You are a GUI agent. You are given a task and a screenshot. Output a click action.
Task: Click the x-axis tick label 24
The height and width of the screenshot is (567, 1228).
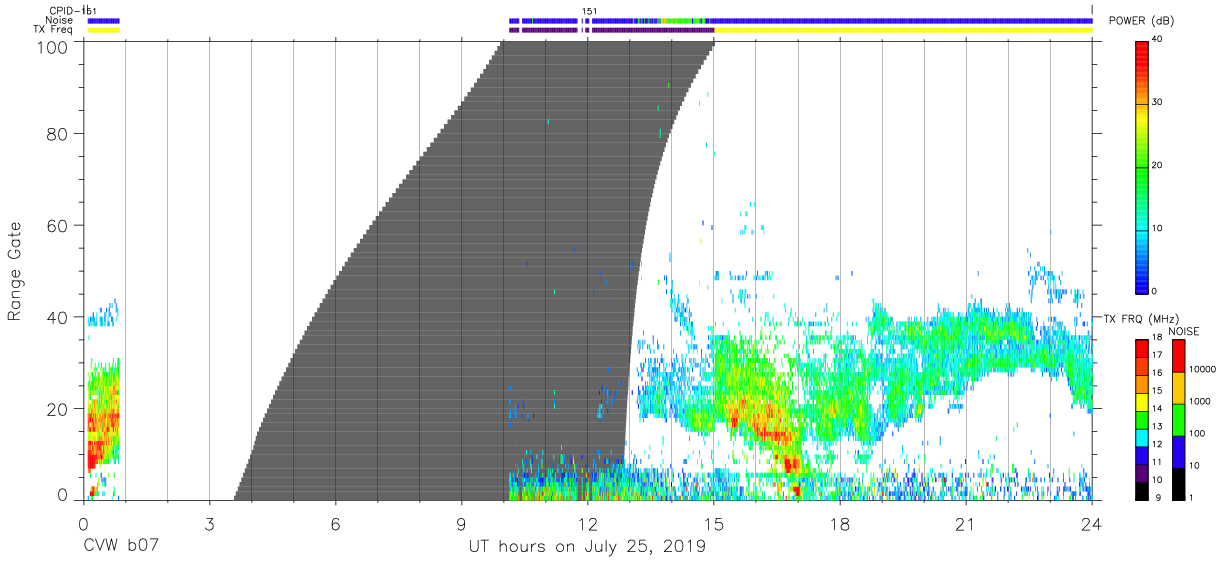click(x=1092, y=523)
